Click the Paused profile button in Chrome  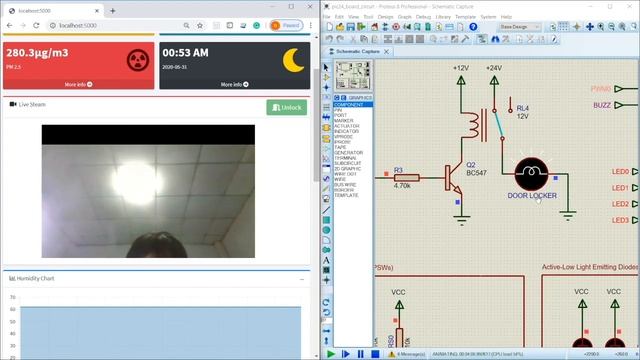[x=287, y=25]
